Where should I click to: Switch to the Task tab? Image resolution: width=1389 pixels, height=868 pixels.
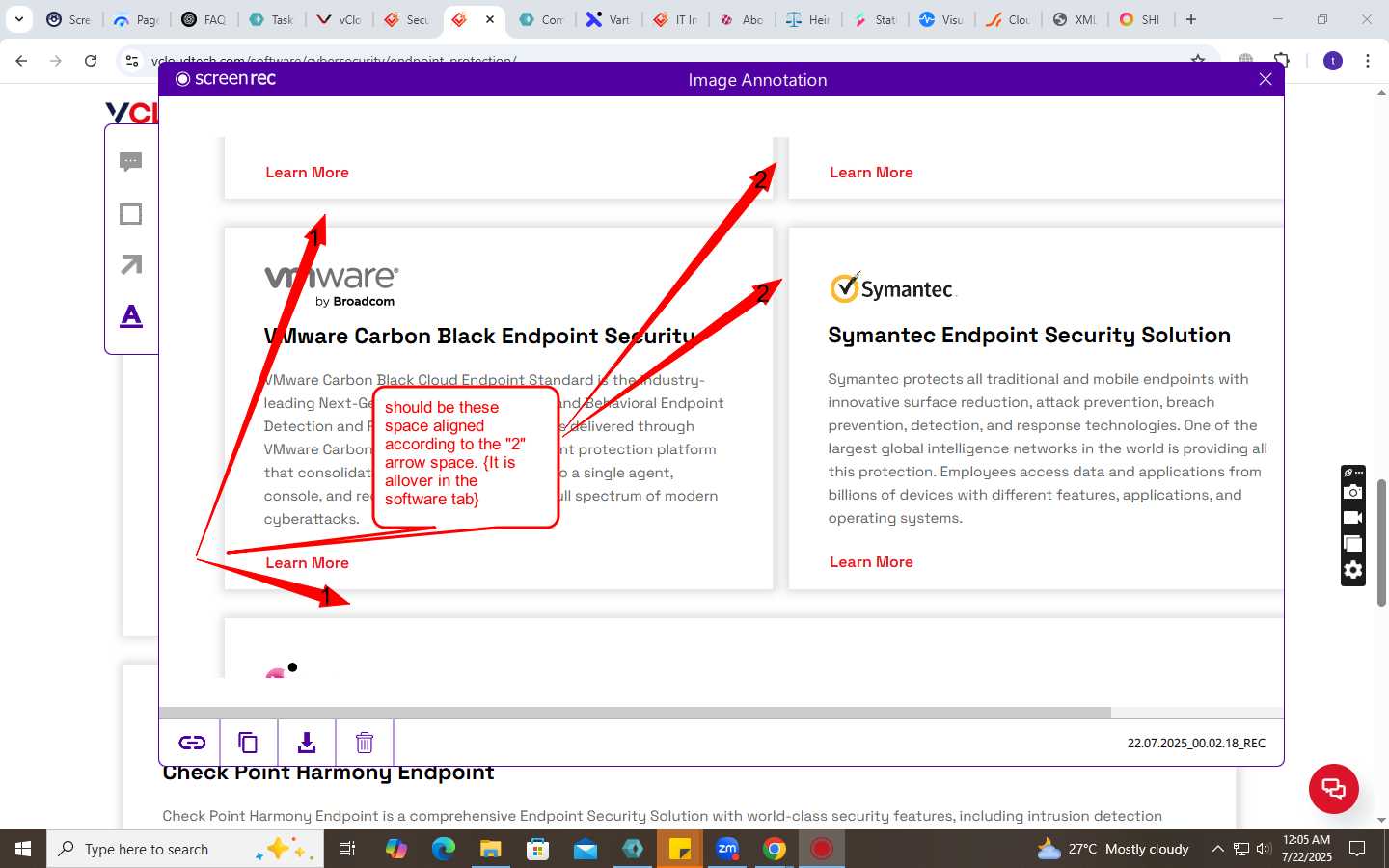tap(271, 19)
